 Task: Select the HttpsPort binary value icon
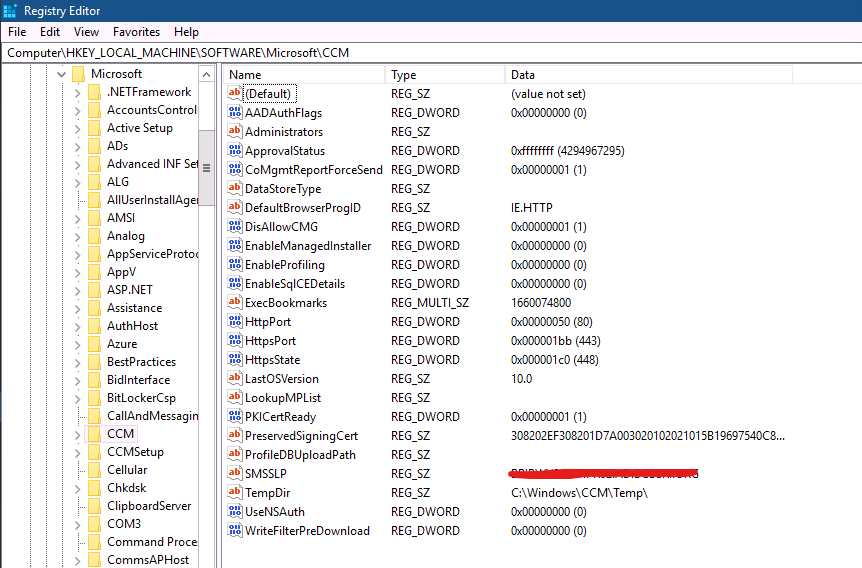235,340
